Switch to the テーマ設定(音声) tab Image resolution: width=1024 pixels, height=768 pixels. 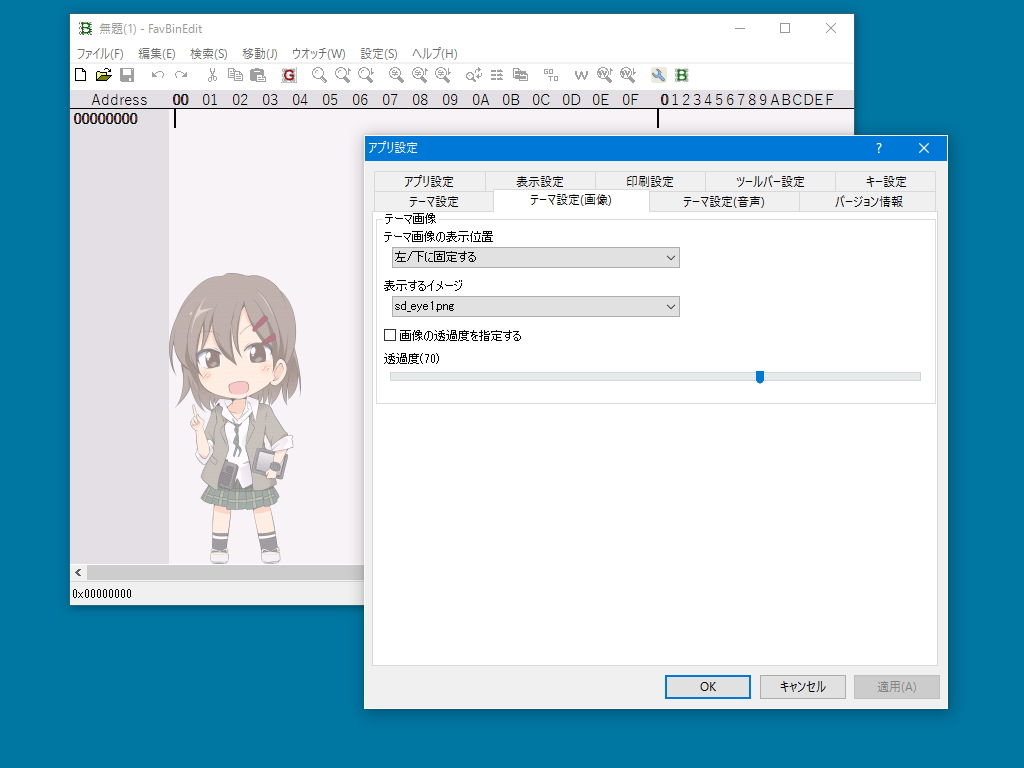722,201
